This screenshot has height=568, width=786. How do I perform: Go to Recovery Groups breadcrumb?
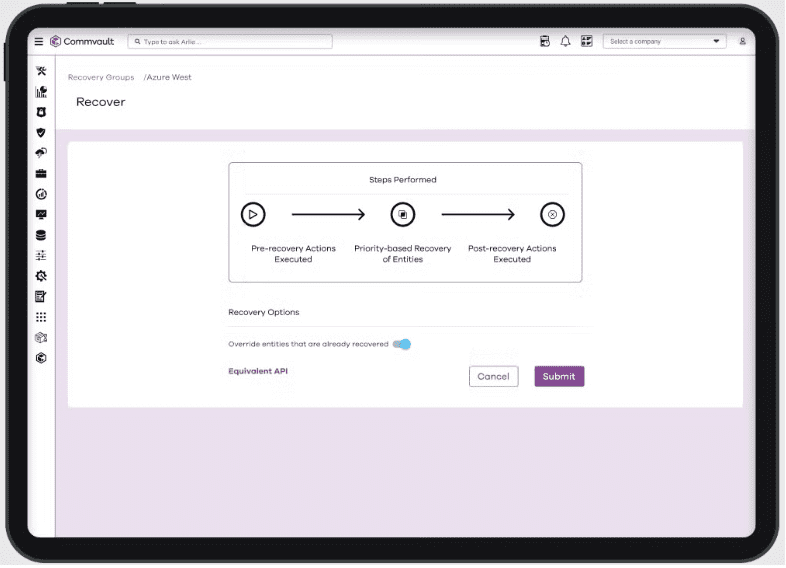click(x=101, y=77)
